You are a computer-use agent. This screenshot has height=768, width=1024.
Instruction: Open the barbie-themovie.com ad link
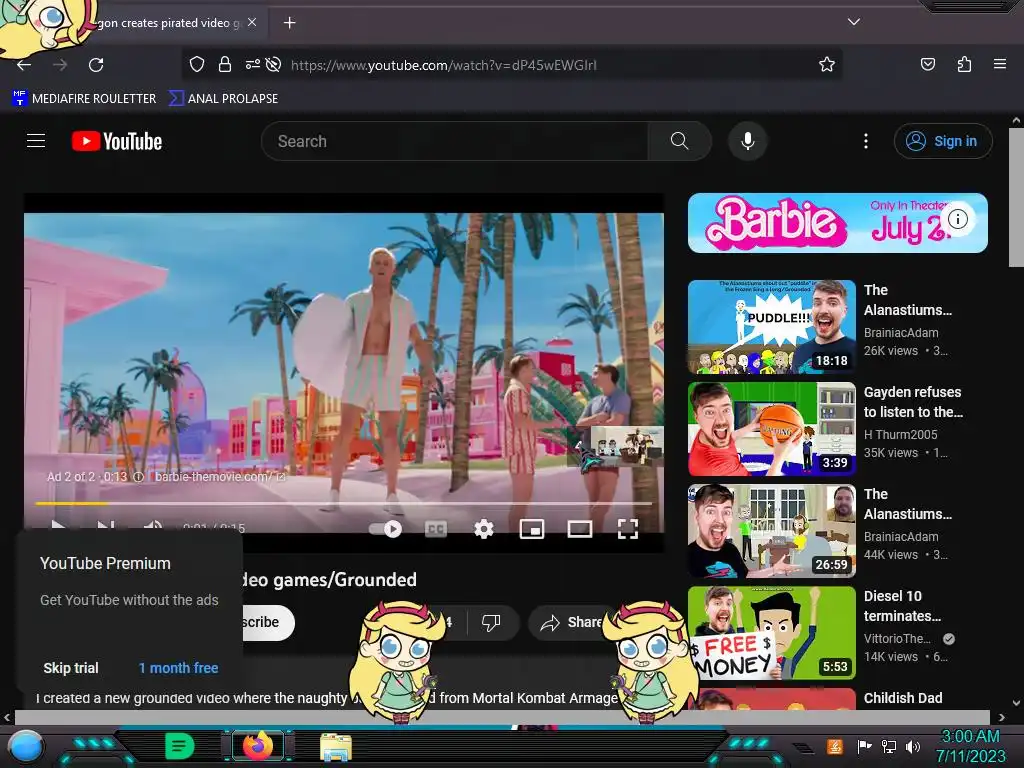tap(220, 477)
